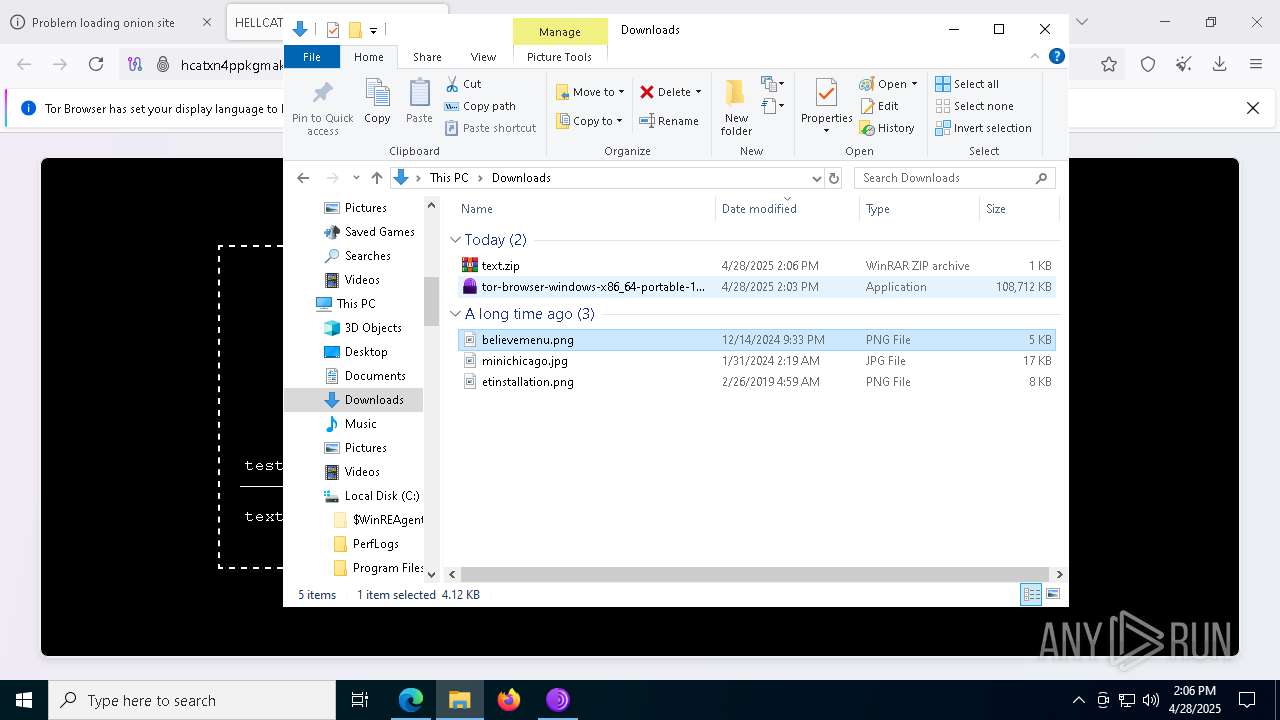Switch to the View ribbon tab

pos(483,57)
